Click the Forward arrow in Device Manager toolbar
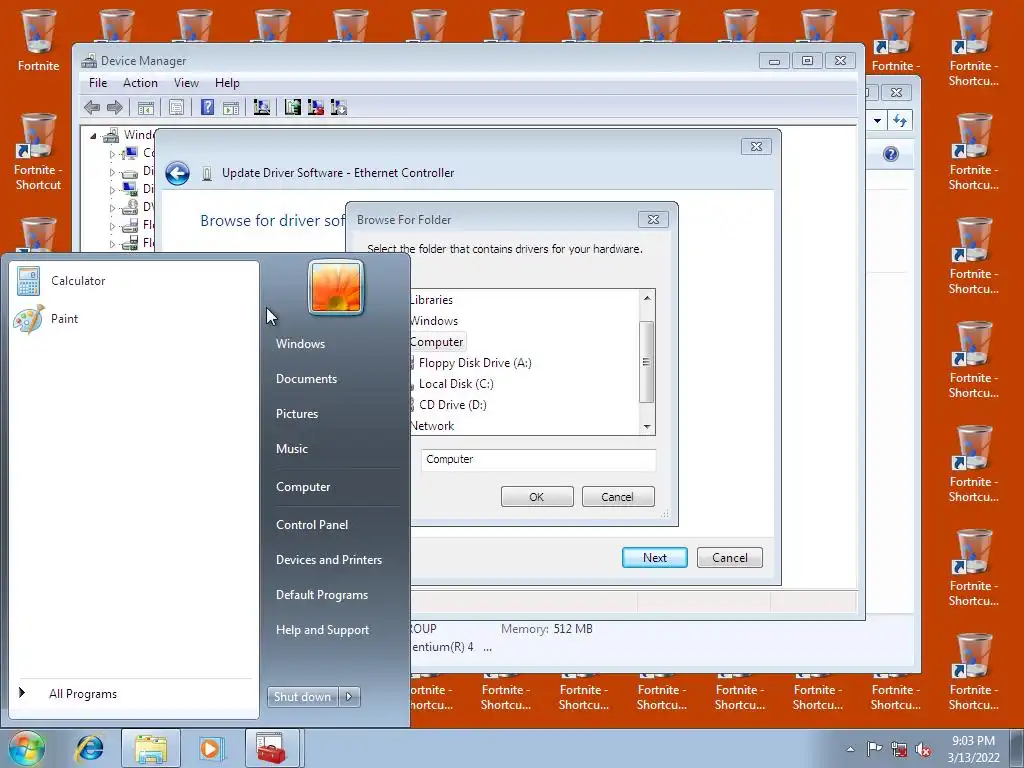Viewport: 1024px width, 768px height. (x=115, y=107)
